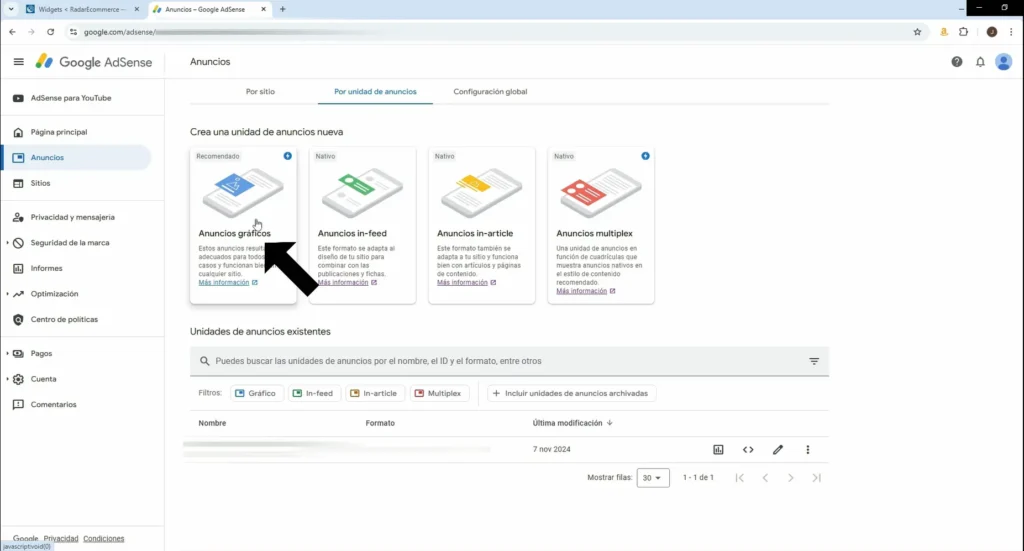This screenshot has height=551, width=1024.
Task: Open the Chrome three-dot menu
Action: [x=1012, y=32]
